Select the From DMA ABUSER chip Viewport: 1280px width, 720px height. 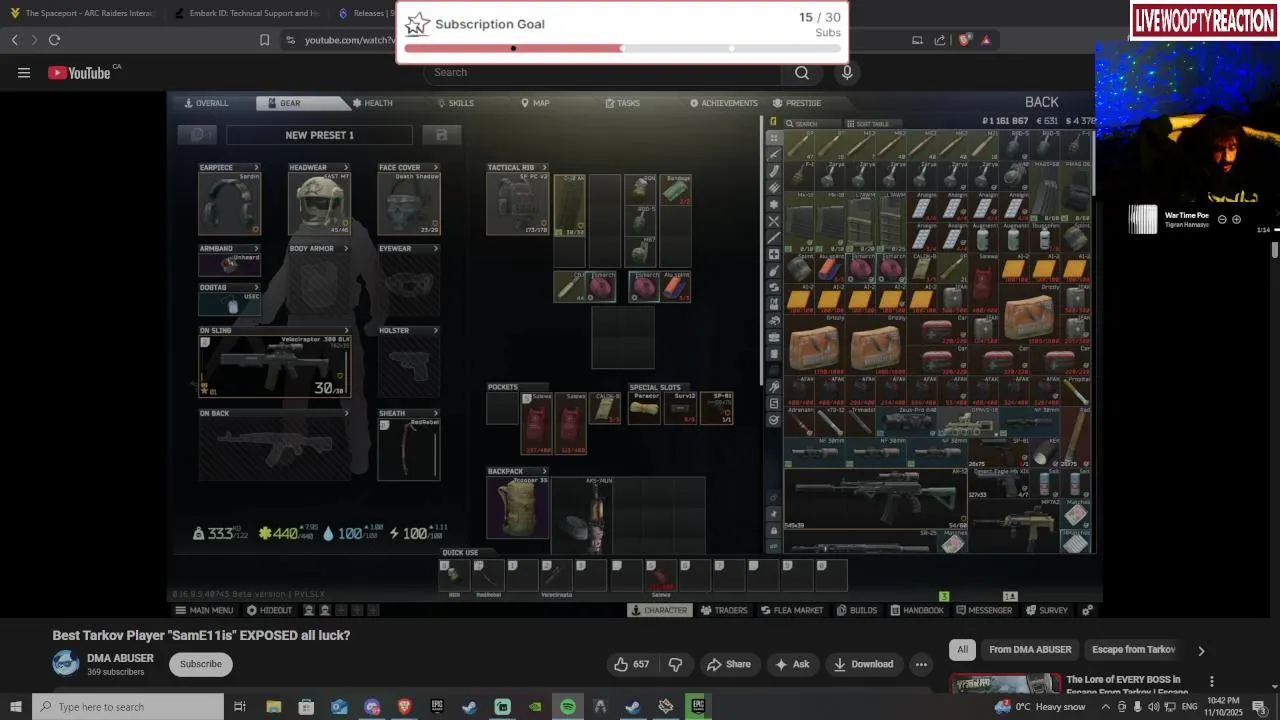click(x=1030, y=650)
